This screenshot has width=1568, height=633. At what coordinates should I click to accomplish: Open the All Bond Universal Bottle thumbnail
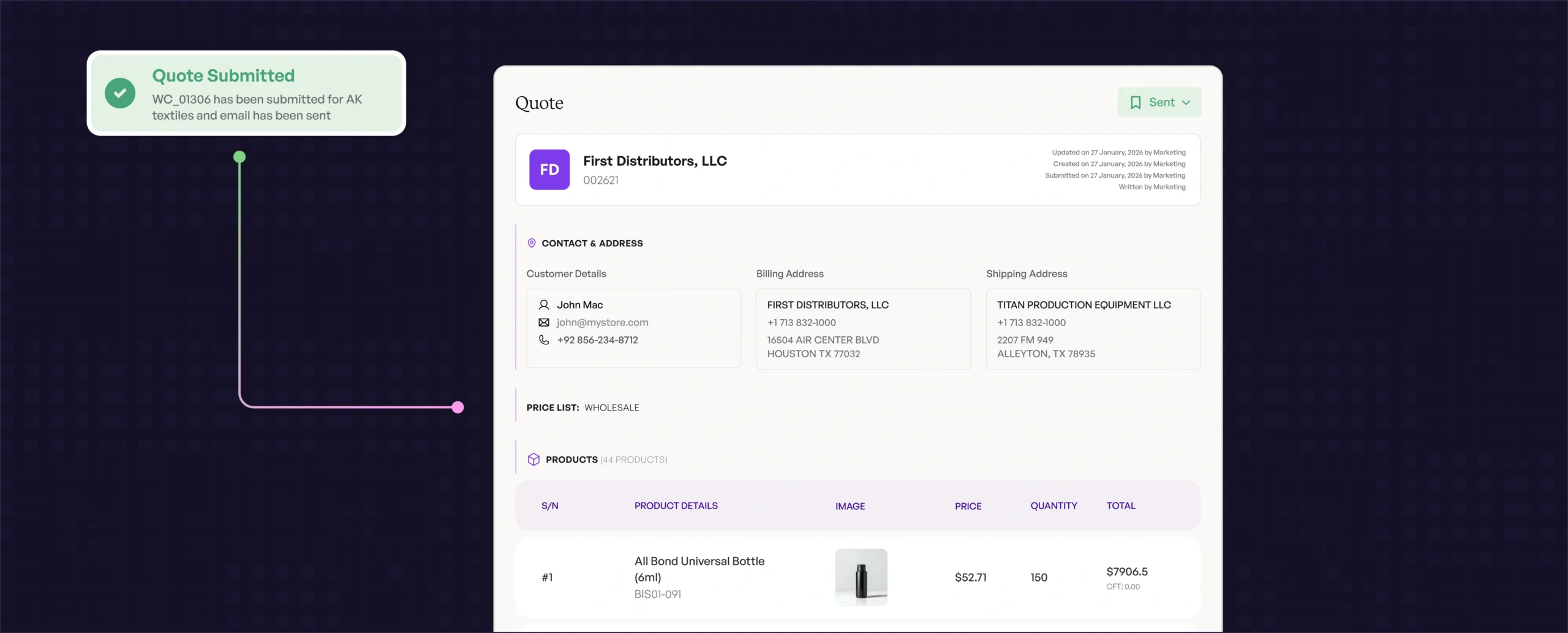click(x=861, y=577)
